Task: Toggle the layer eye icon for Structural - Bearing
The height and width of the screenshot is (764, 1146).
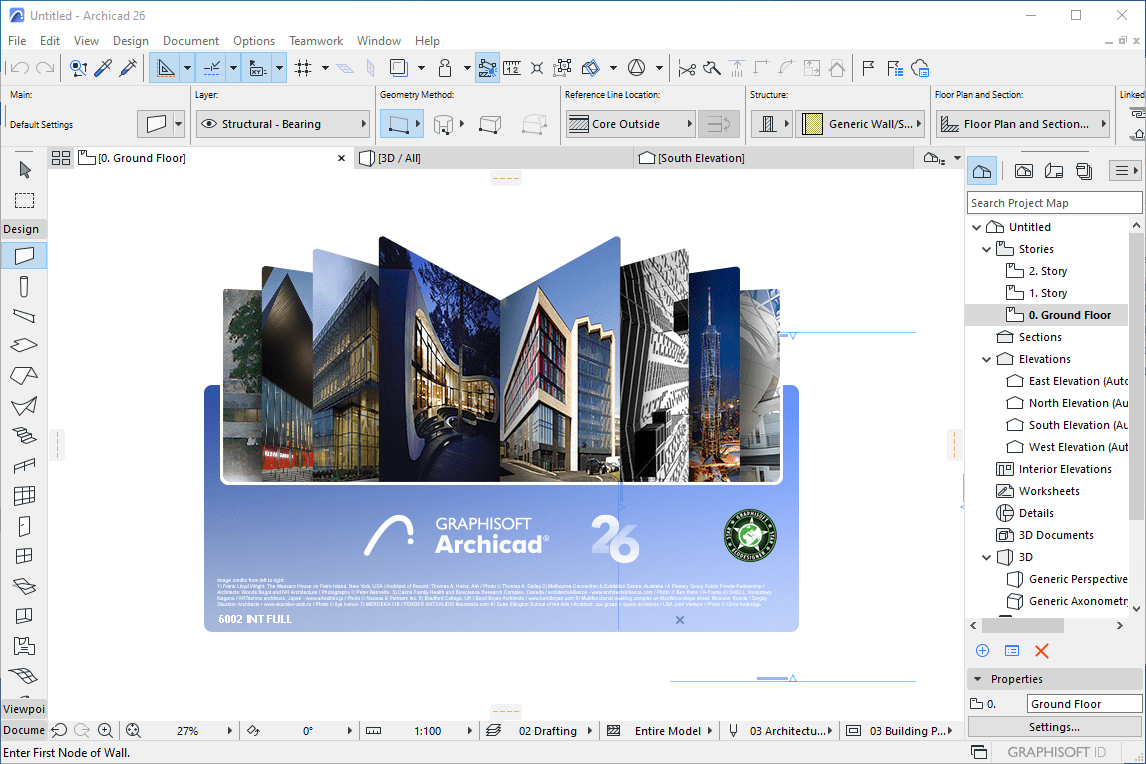Action: (209, 124)
